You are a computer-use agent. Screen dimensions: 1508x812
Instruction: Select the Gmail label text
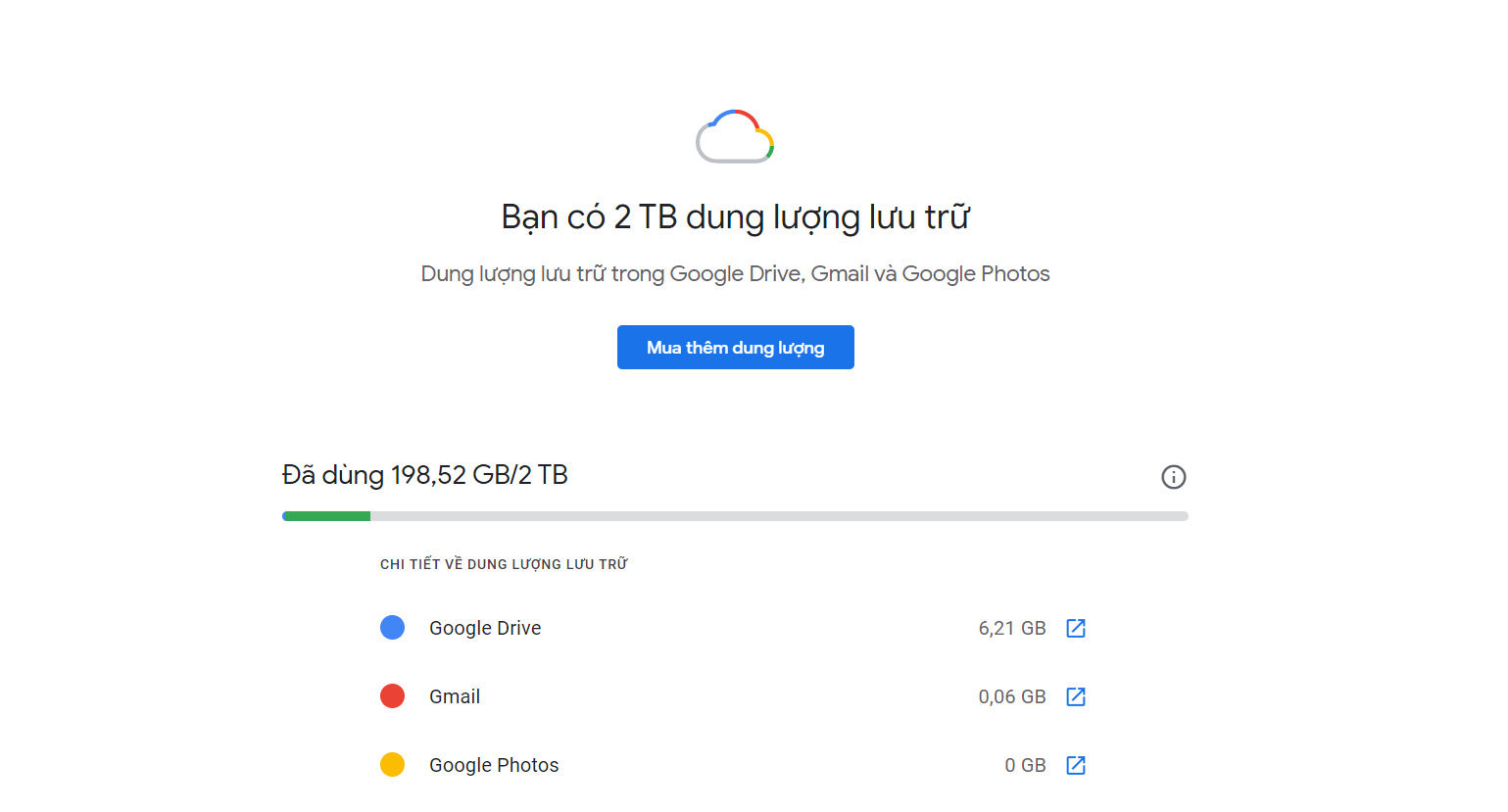pyautogui.click(x=455, y=696)
